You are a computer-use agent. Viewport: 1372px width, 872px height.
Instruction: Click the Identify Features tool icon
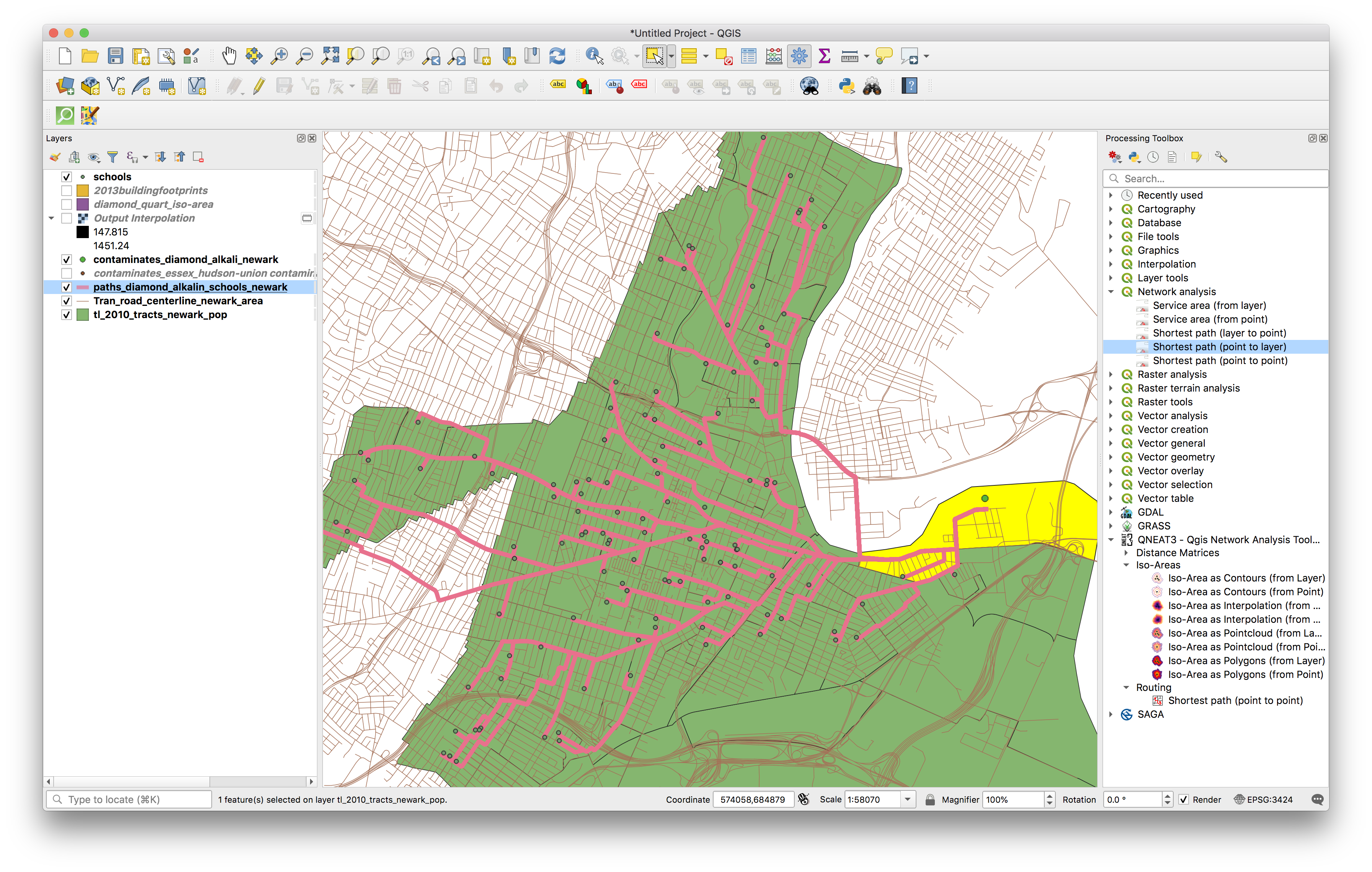594,56
